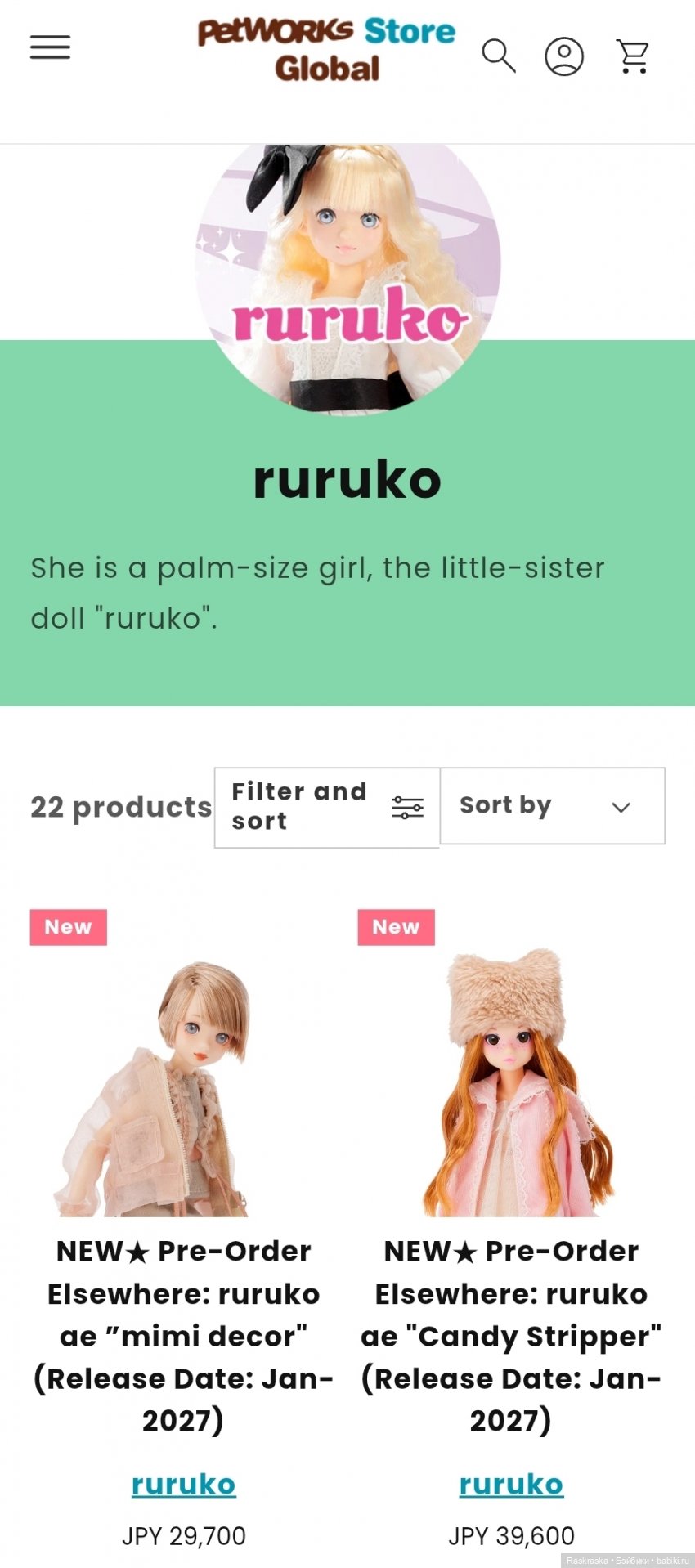This screenshot has width=695, height=1568.
Task: Click the ruruko vendor link under Candy Stripper
Action: click(x=511, y=1484)
